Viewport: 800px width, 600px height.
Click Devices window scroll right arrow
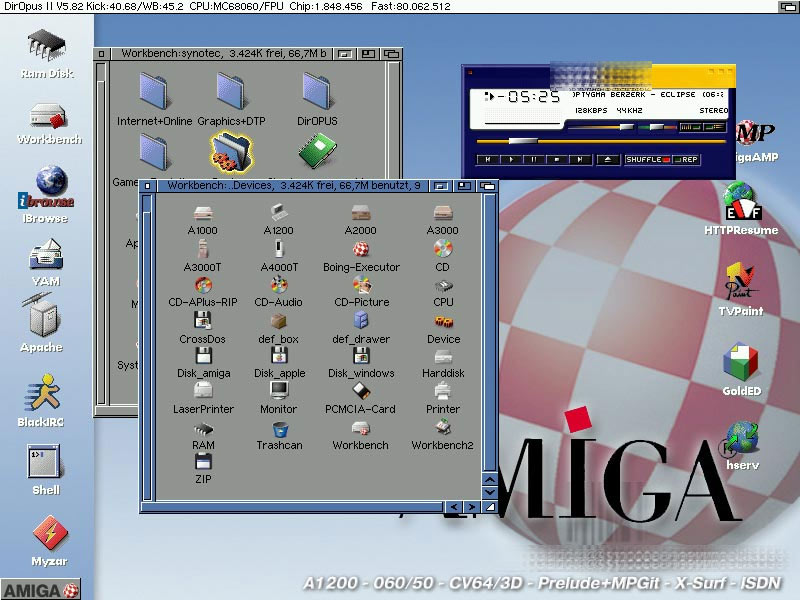pos(471,507)
